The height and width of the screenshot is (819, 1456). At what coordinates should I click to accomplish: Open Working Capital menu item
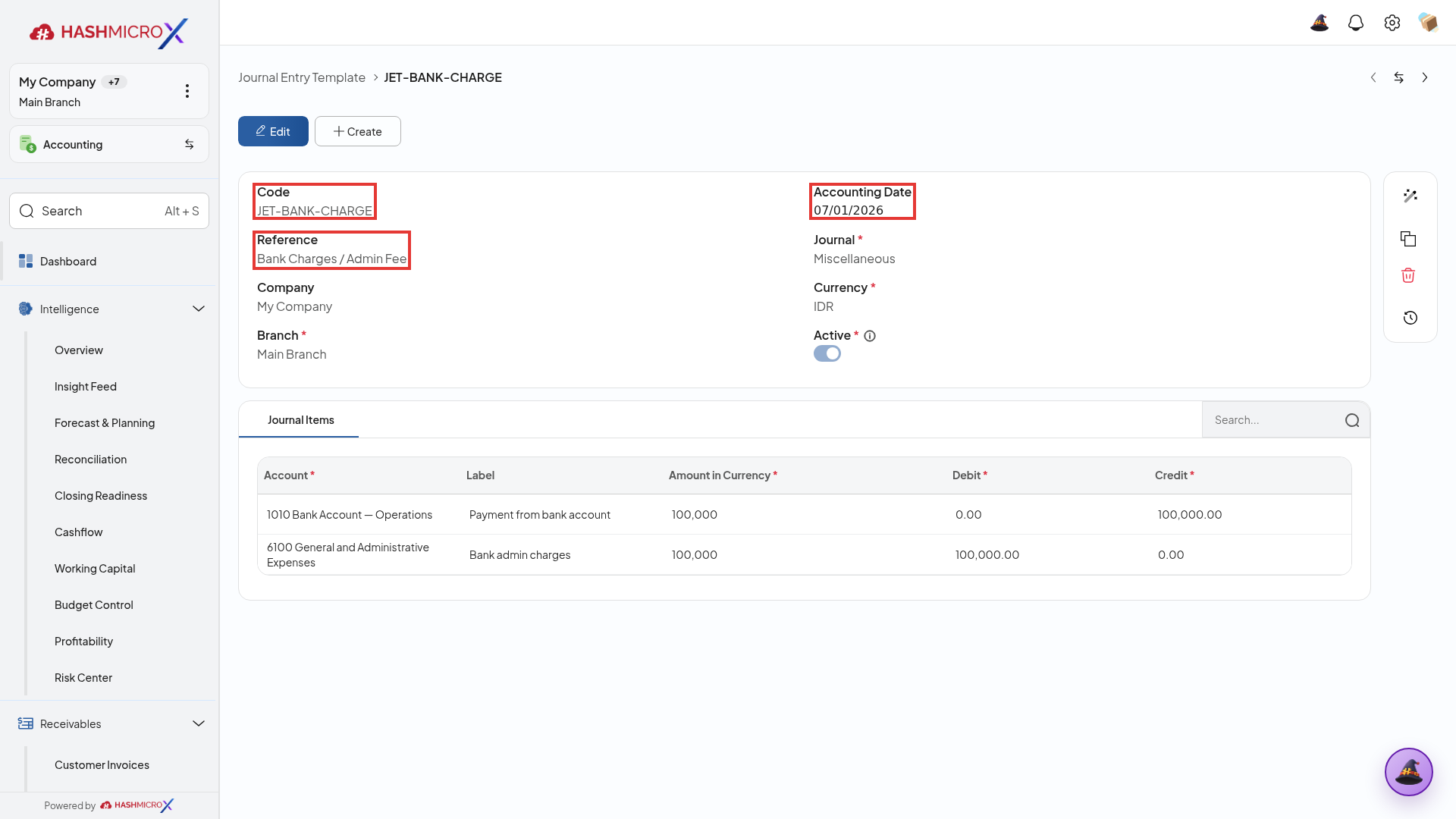coord(95,569)
